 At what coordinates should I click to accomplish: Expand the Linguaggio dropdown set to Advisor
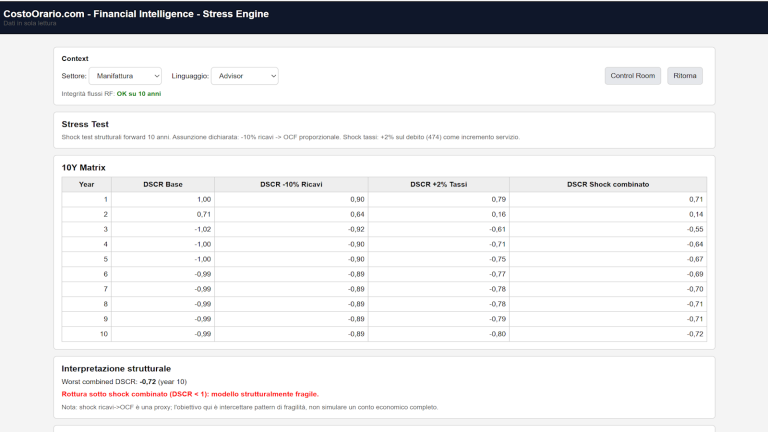(244, 76)
